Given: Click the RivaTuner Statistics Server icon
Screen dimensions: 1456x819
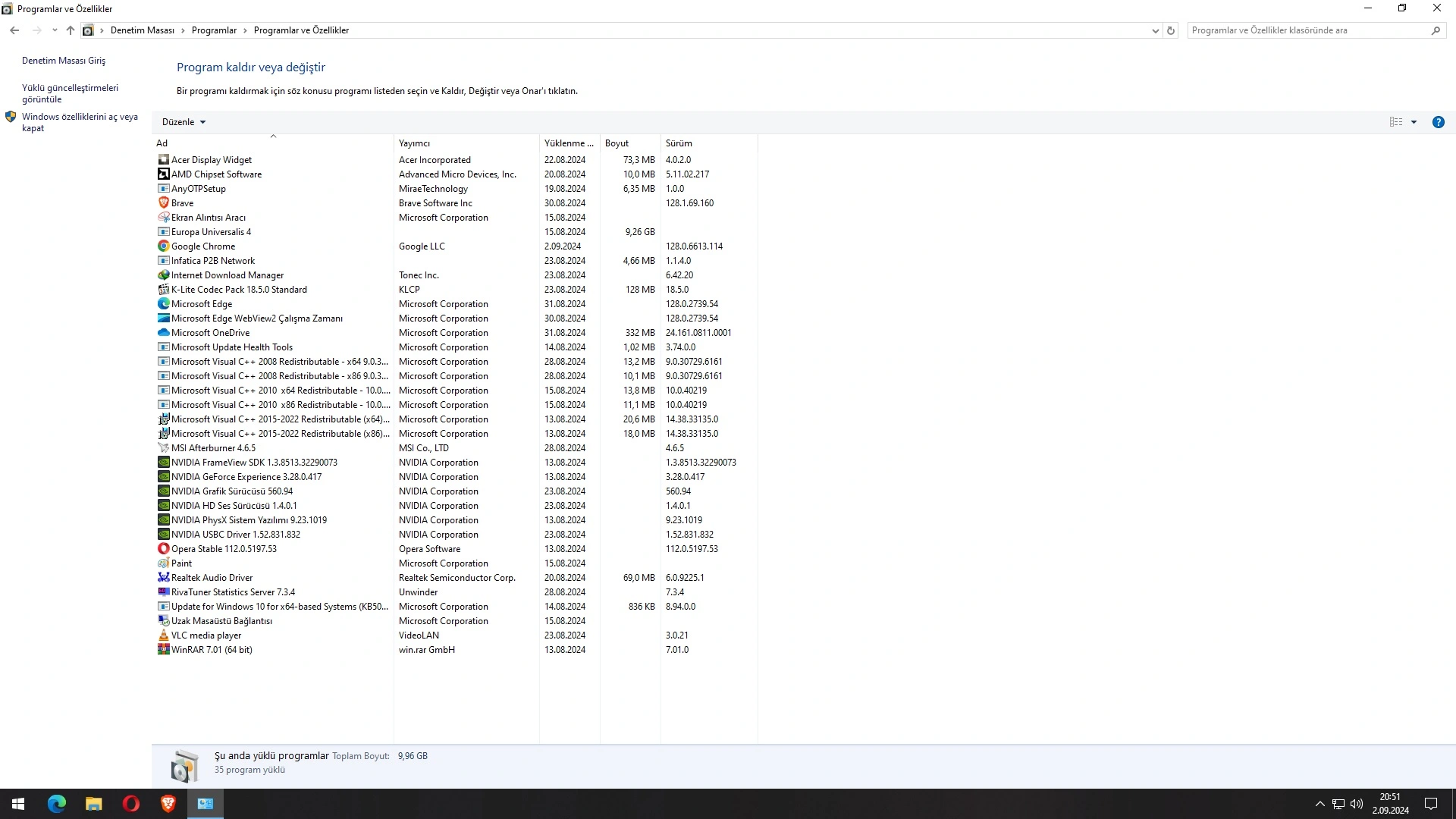Looking at the screenshot, I should click(x=163, y=592).
